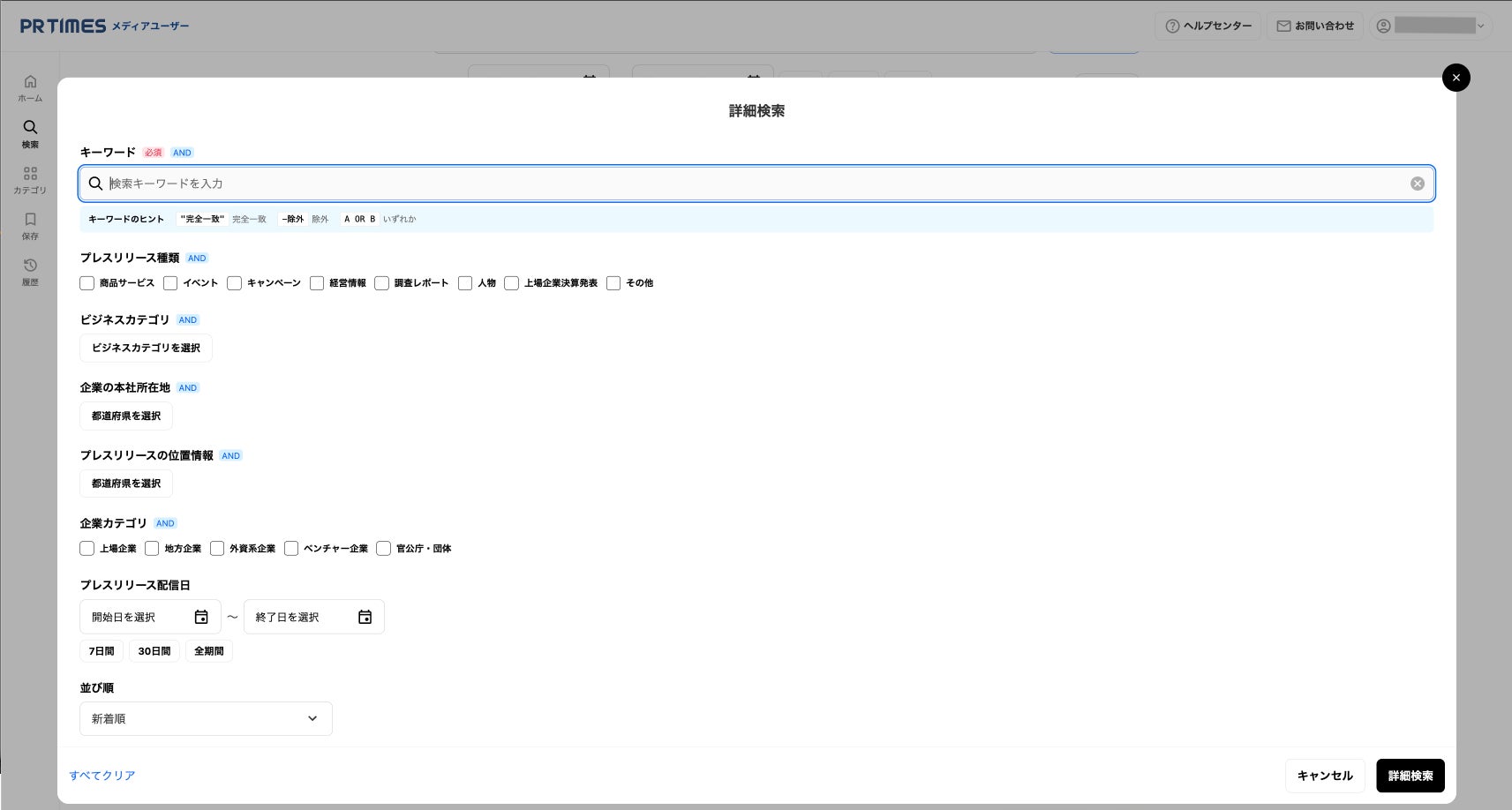The image size is (1512, 810).
Task: Click the 検索キーワードを入力 field
Action: click(756, 184)
